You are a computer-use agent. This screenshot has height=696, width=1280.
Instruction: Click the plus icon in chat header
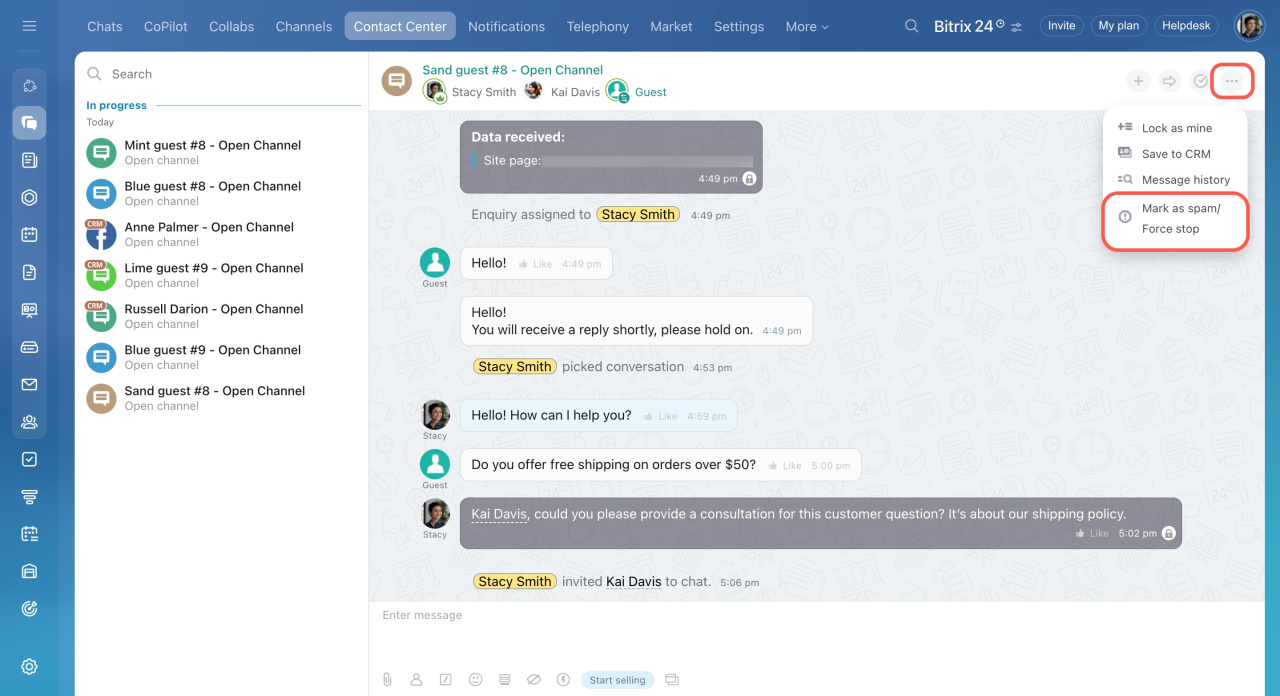coord(1138,81)
